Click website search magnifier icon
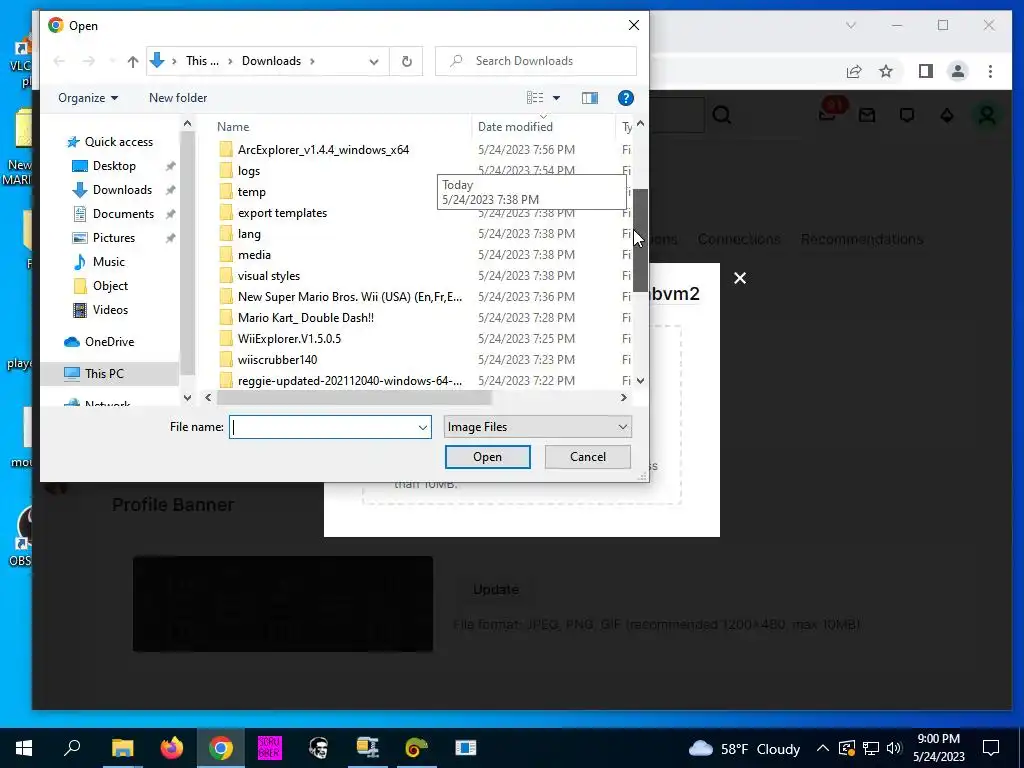 pos(722,116)
